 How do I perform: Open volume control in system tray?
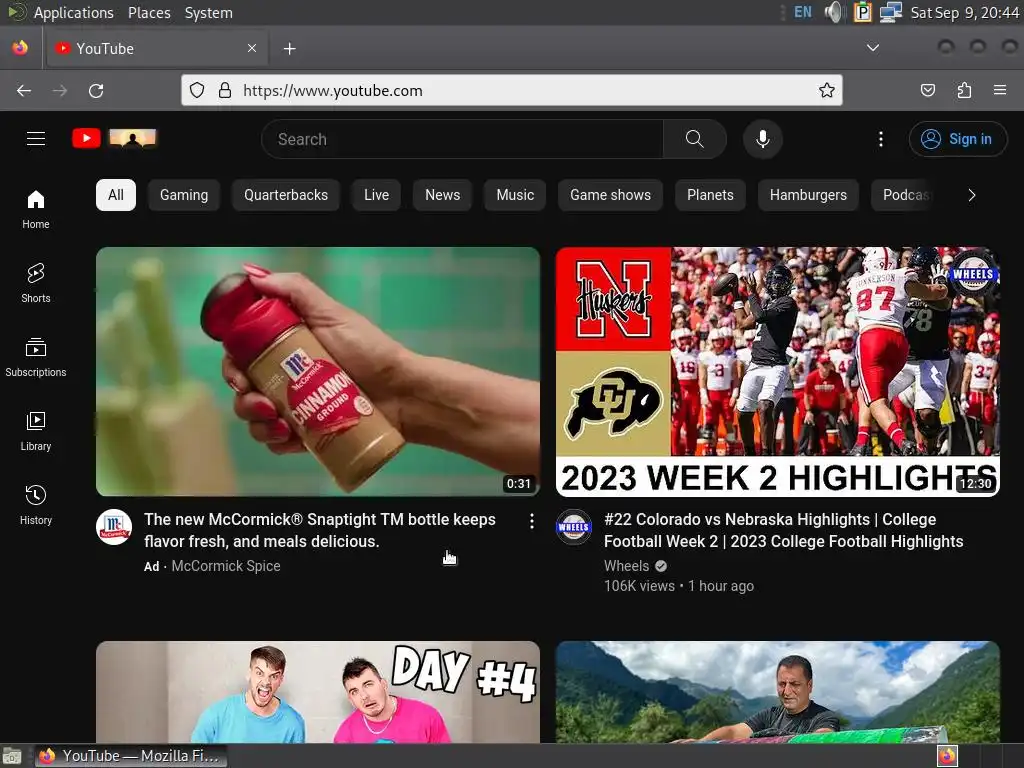pos(835,12)
